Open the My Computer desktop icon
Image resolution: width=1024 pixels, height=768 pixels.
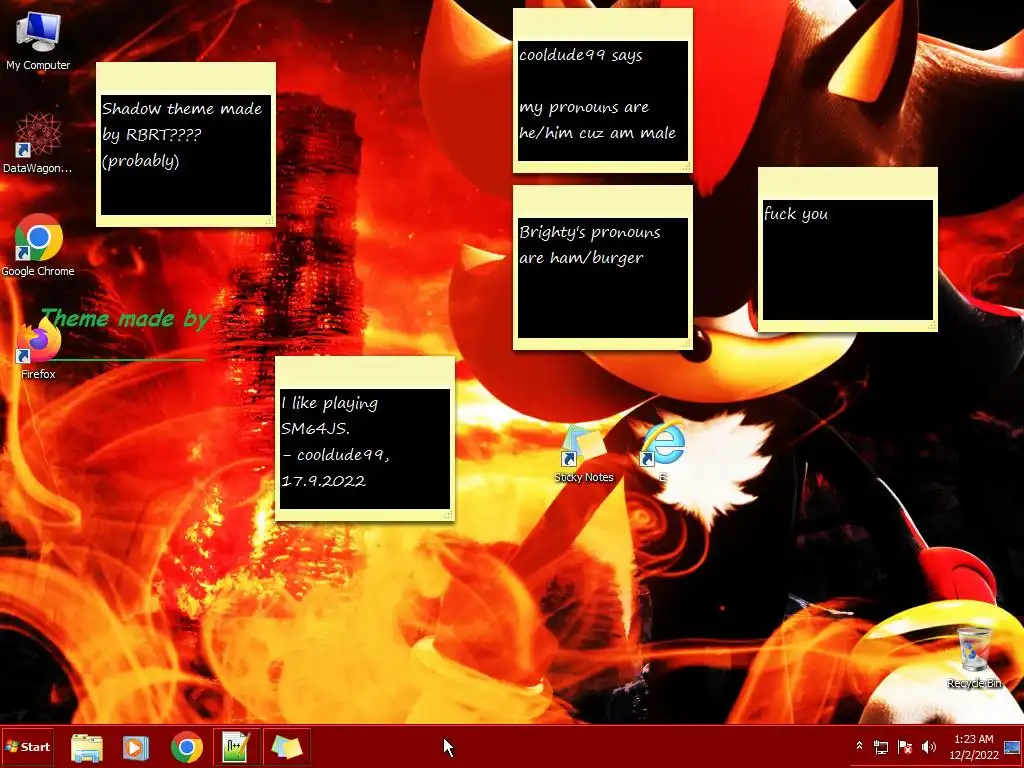click(38, 40)
